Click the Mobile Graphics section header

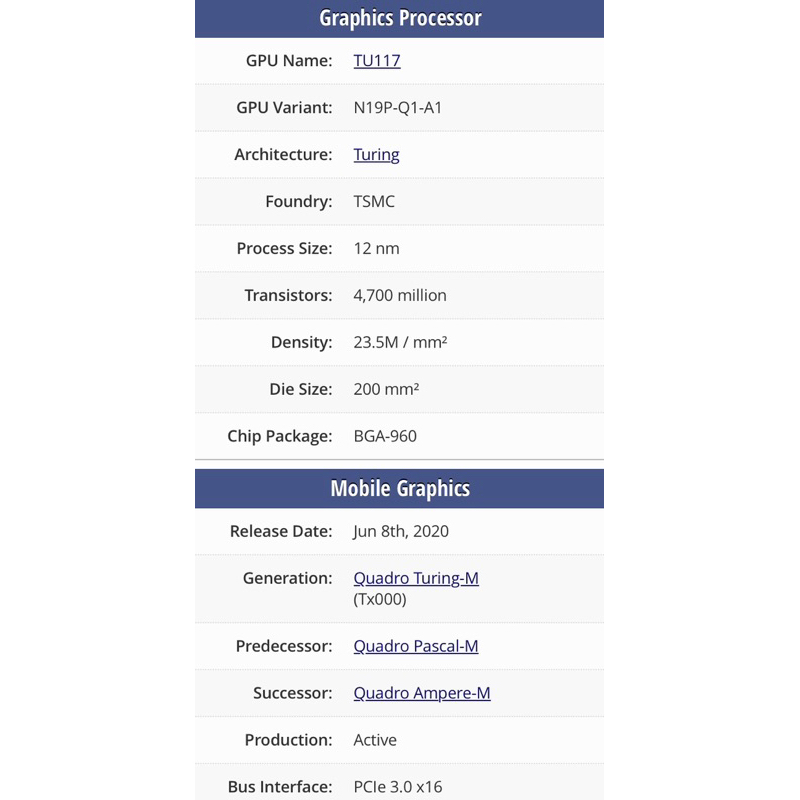pos(399,489)
